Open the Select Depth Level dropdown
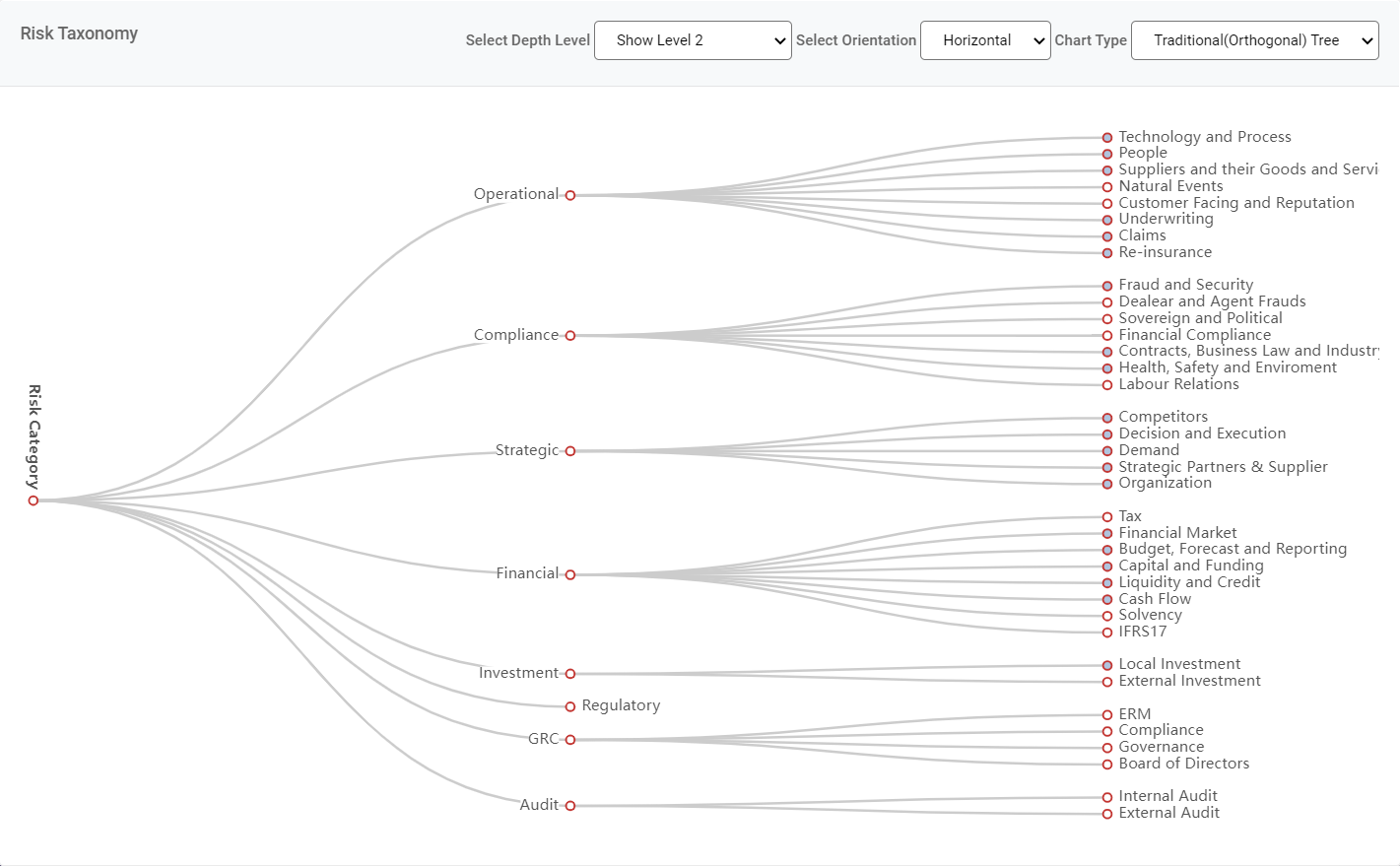 [x=692, y=40]
